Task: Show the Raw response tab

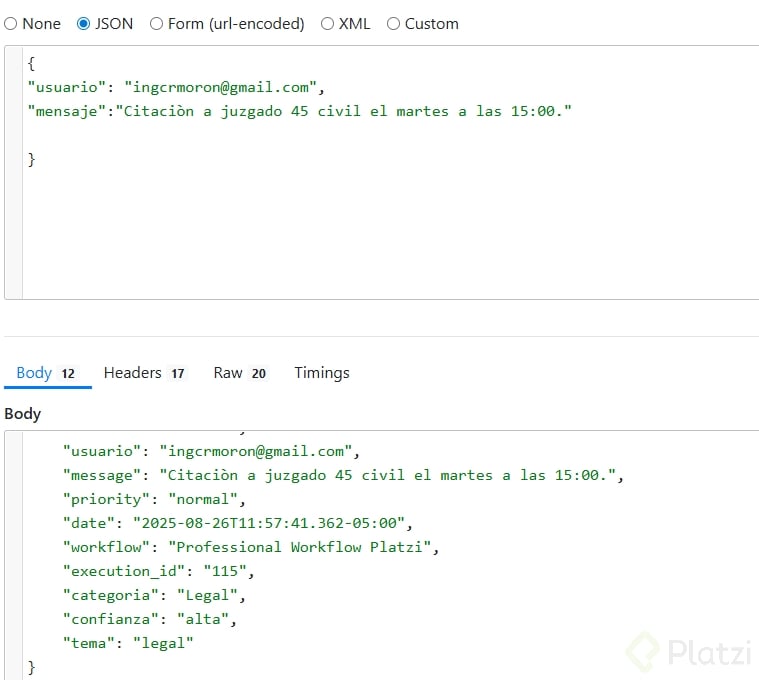Action: pyautogui.click(x=228, y=373)
